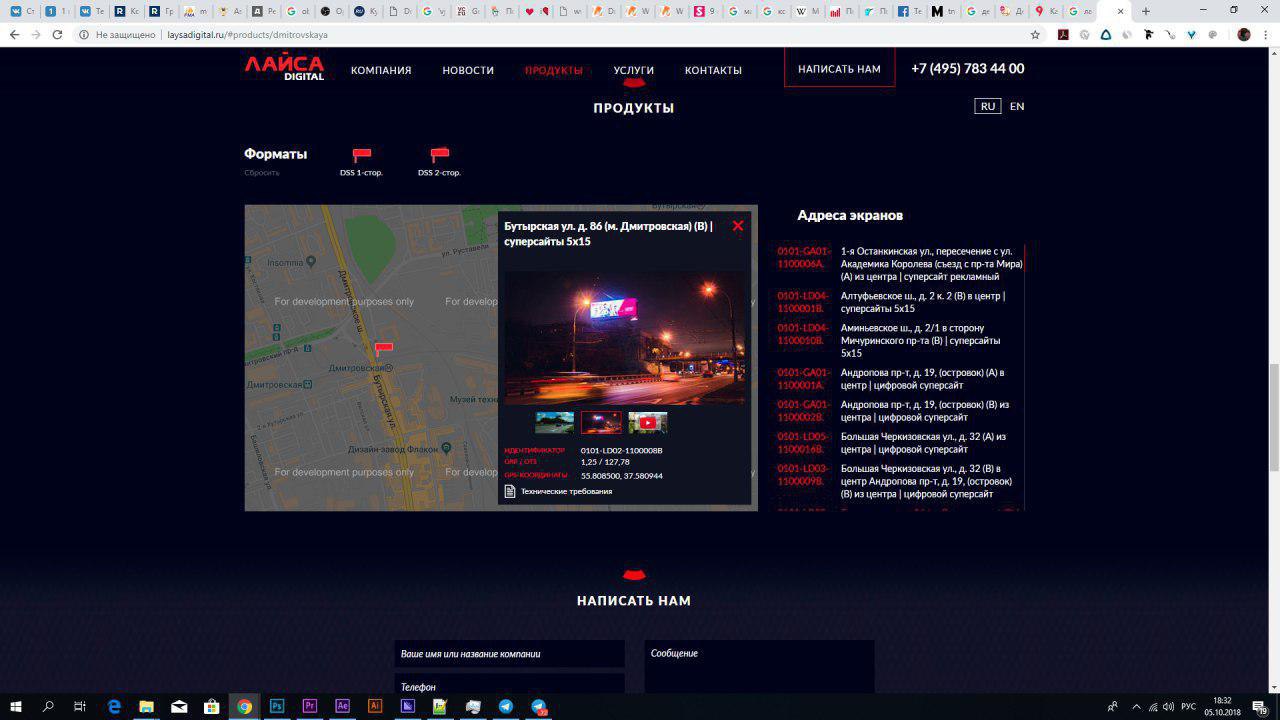This screenshot has width=1280, height=720.
Task: Open Task View on the taskbar
Action: tap(80, 706)
